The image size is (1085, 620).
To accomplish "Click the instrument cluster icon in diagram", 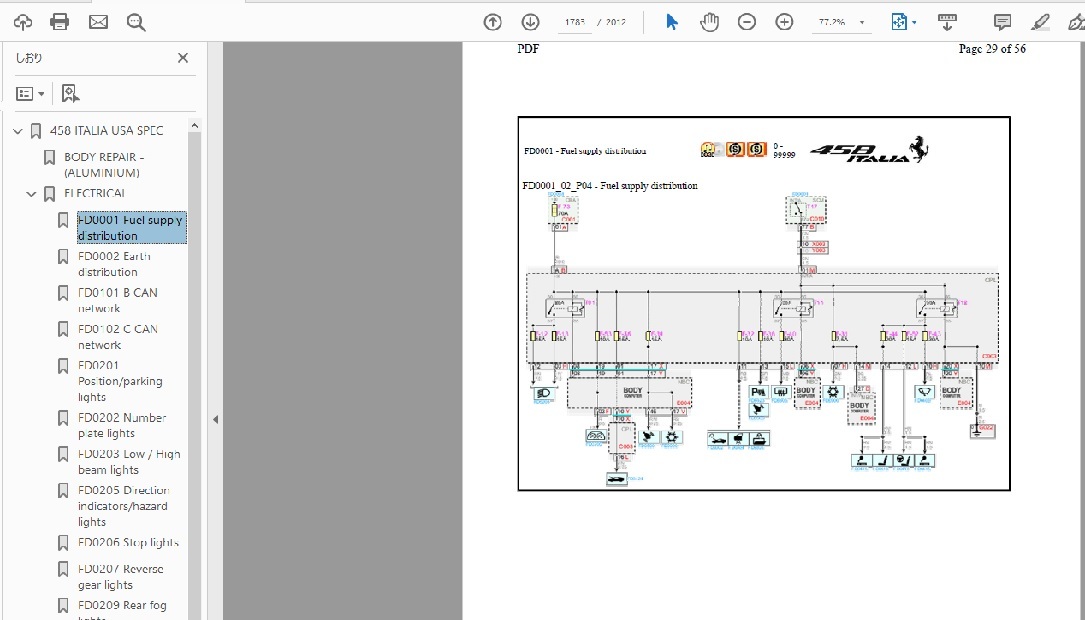I will click(596, 436).
